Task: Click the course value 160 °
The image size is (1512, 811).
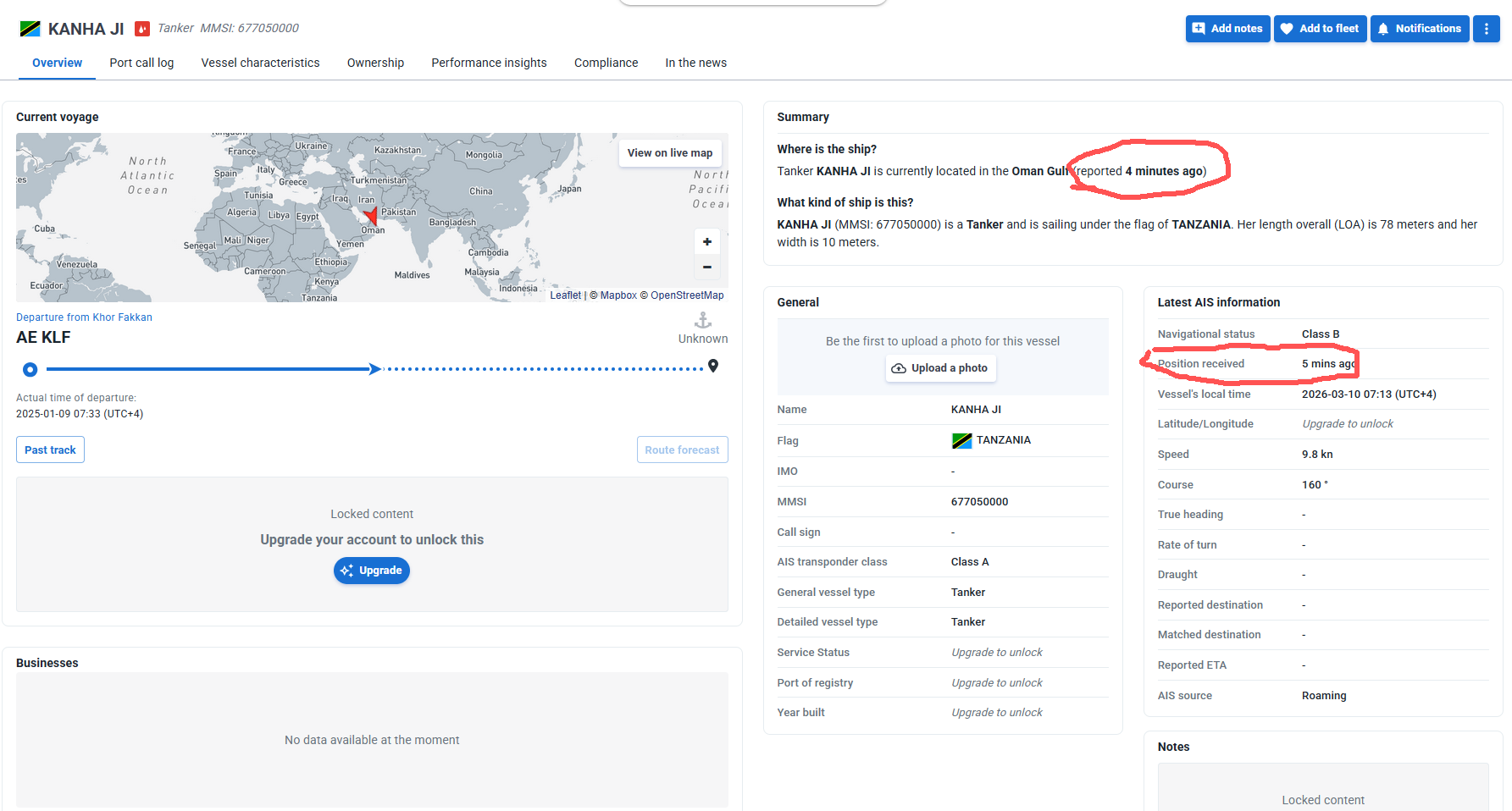Action: [1315, 485]
